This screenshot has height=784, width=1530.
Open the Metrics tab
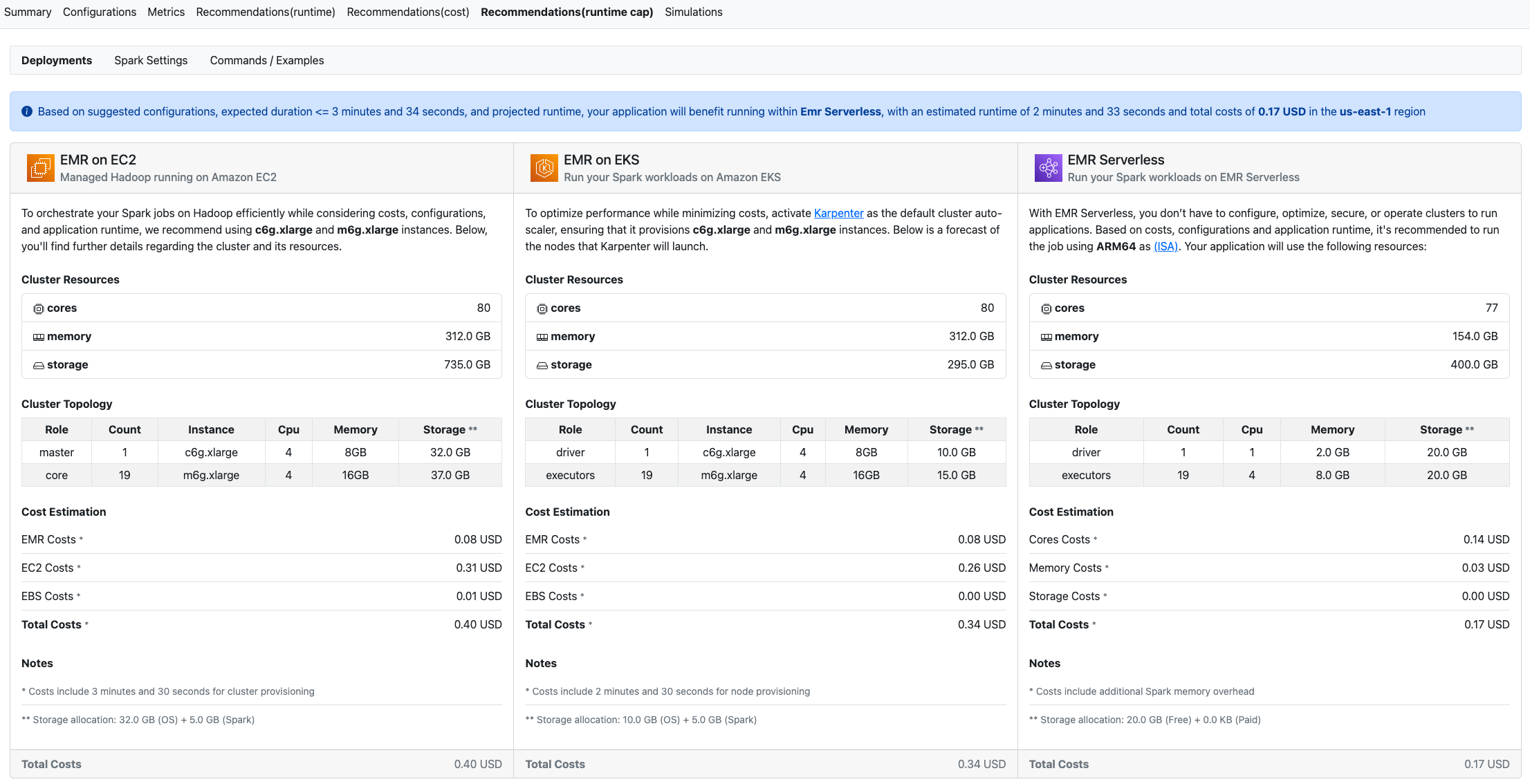166,12
